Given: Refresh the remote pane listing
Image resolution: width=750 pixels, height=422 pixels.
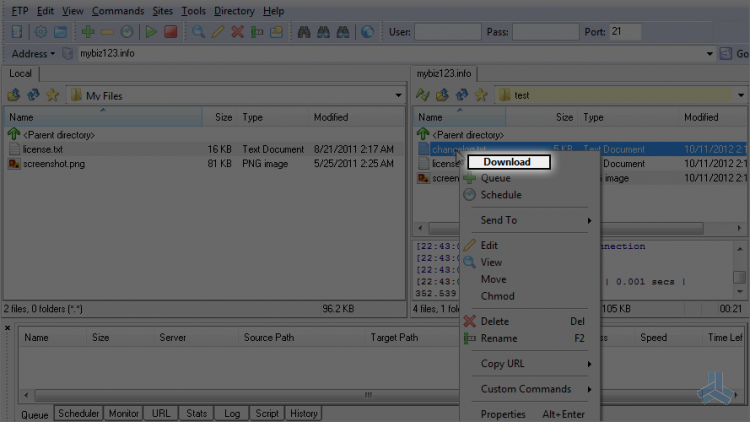Looking at the screenshot, I should click(x=462, y=95).
